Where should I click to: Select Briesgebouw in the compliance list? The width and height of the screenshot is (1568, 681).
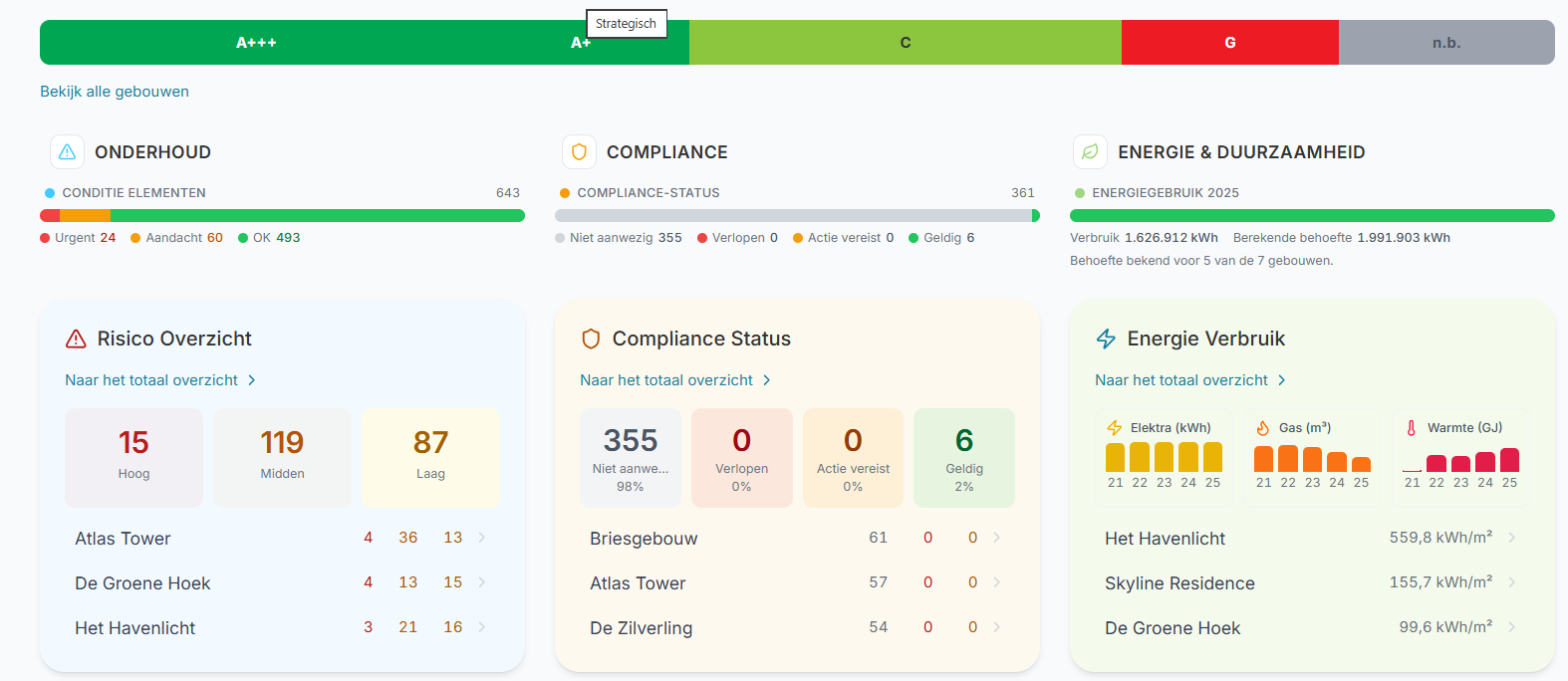click(x=644, y=539)
